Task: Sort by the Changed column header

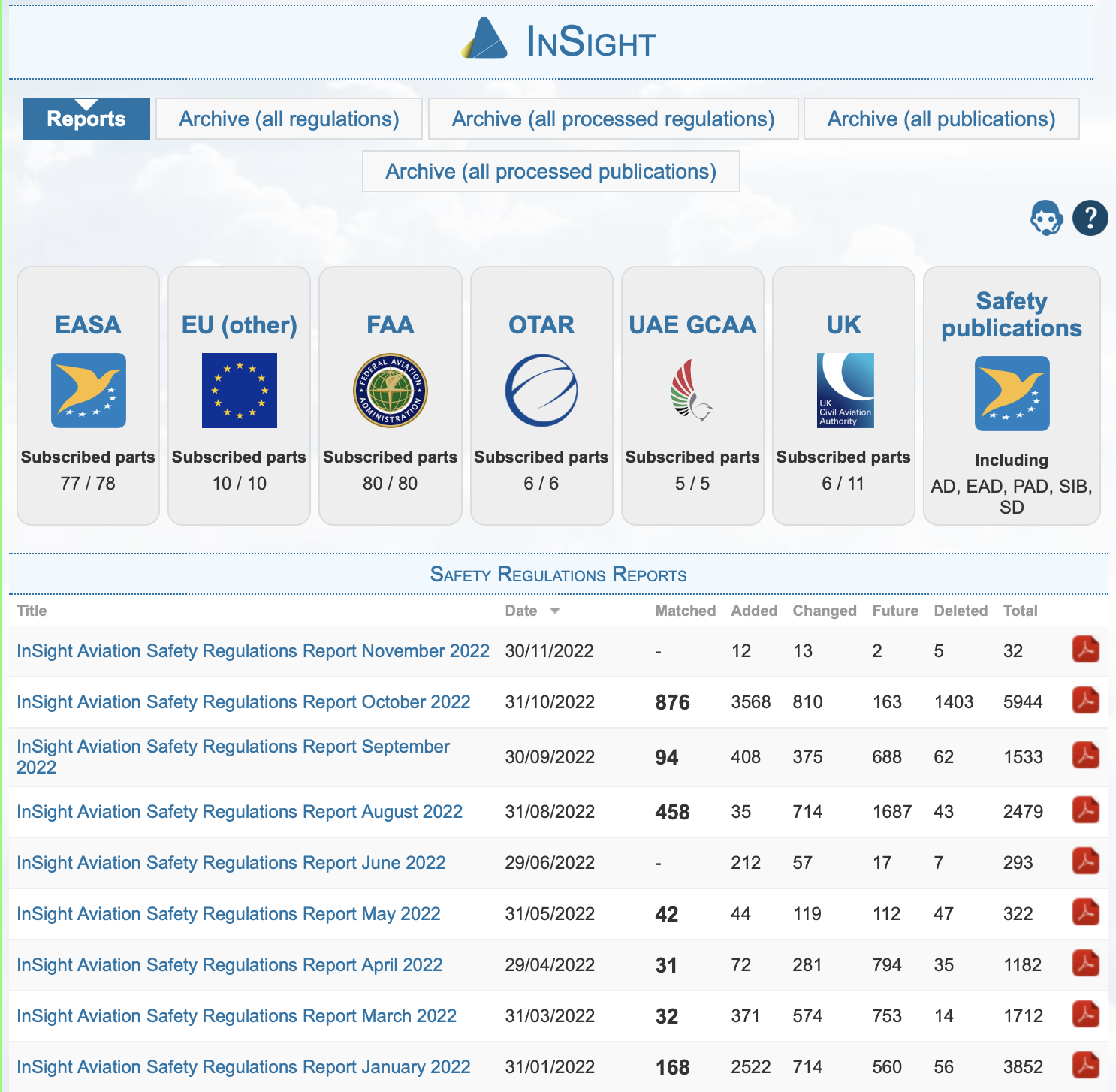Action: coord(825,611)
